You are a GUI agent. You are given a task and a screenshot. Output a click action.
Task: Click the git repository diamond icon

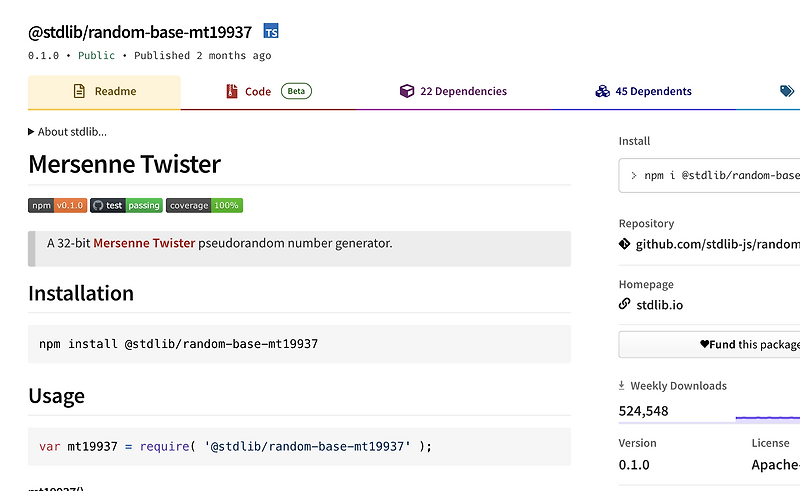click(625, 244)
